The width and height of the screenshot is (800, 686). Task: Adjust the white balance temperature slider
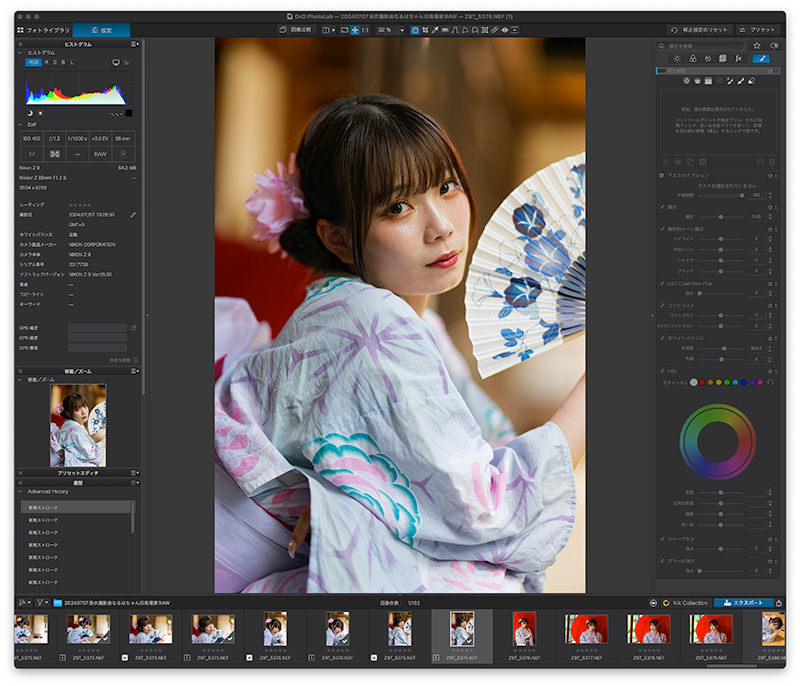tap(720, 348)
